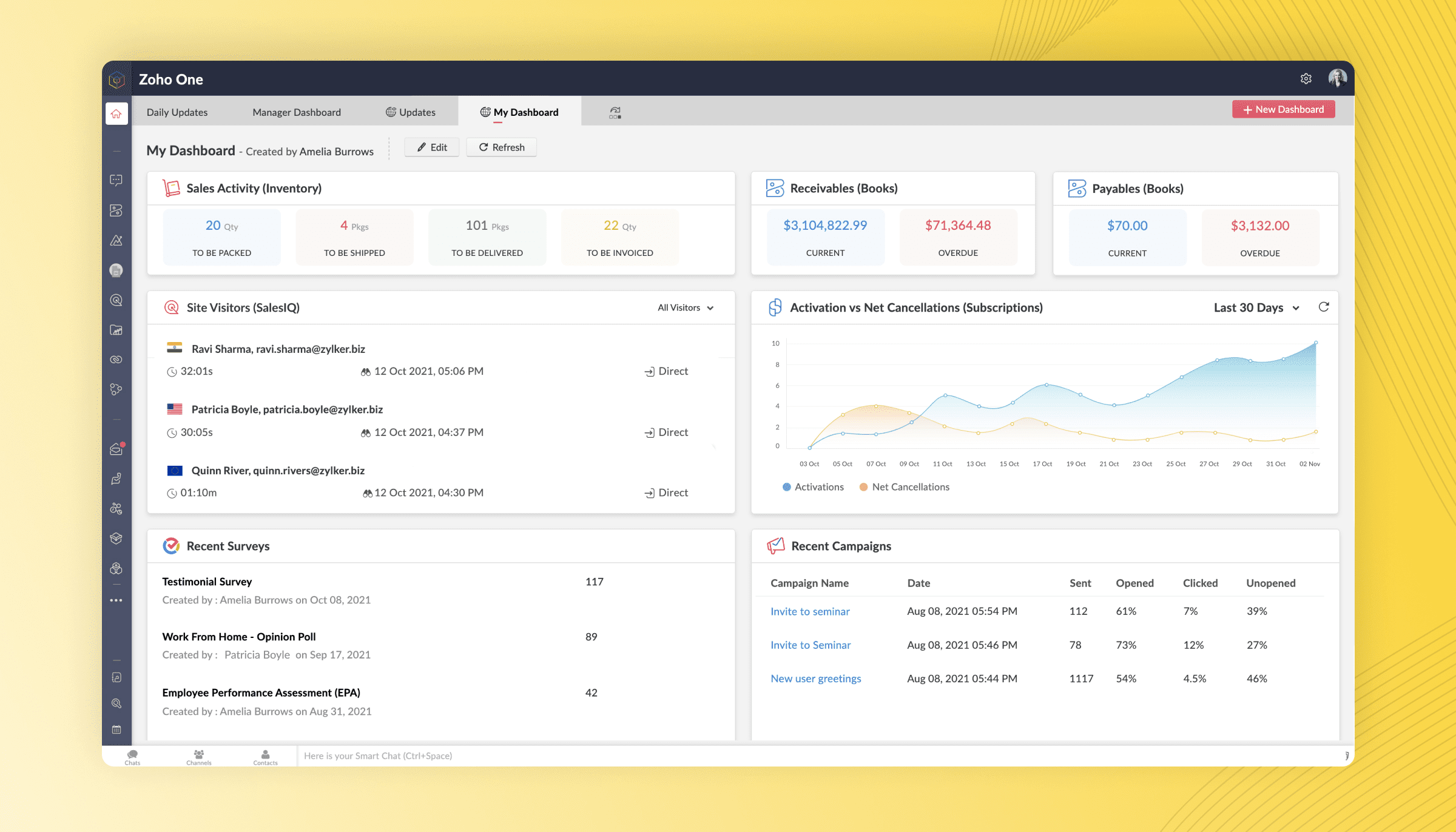Click the Unopened column header

(x=1271, y=583)
